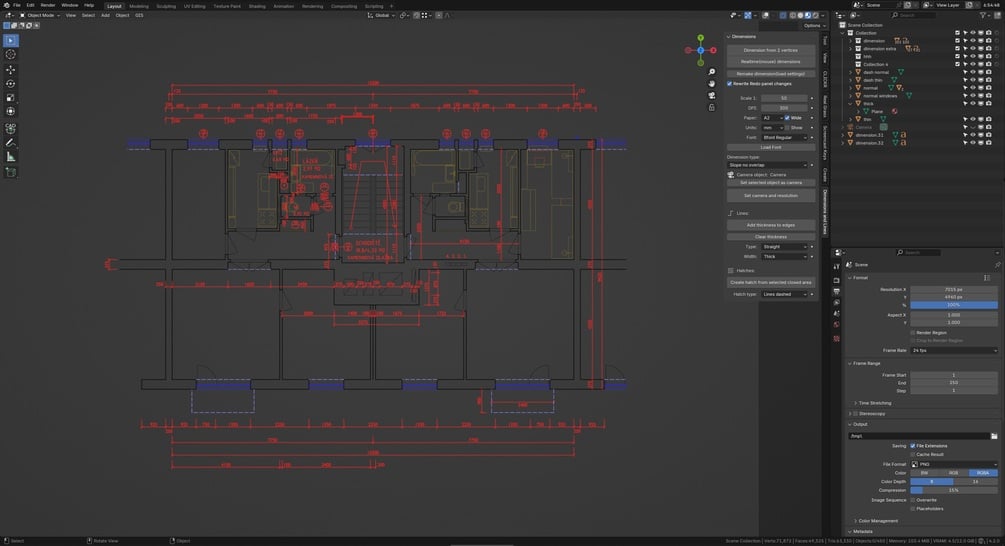The width and height of the screenshot is (1005, 546).
Task: Select the Move tool
Action: [x=10, y=69]
